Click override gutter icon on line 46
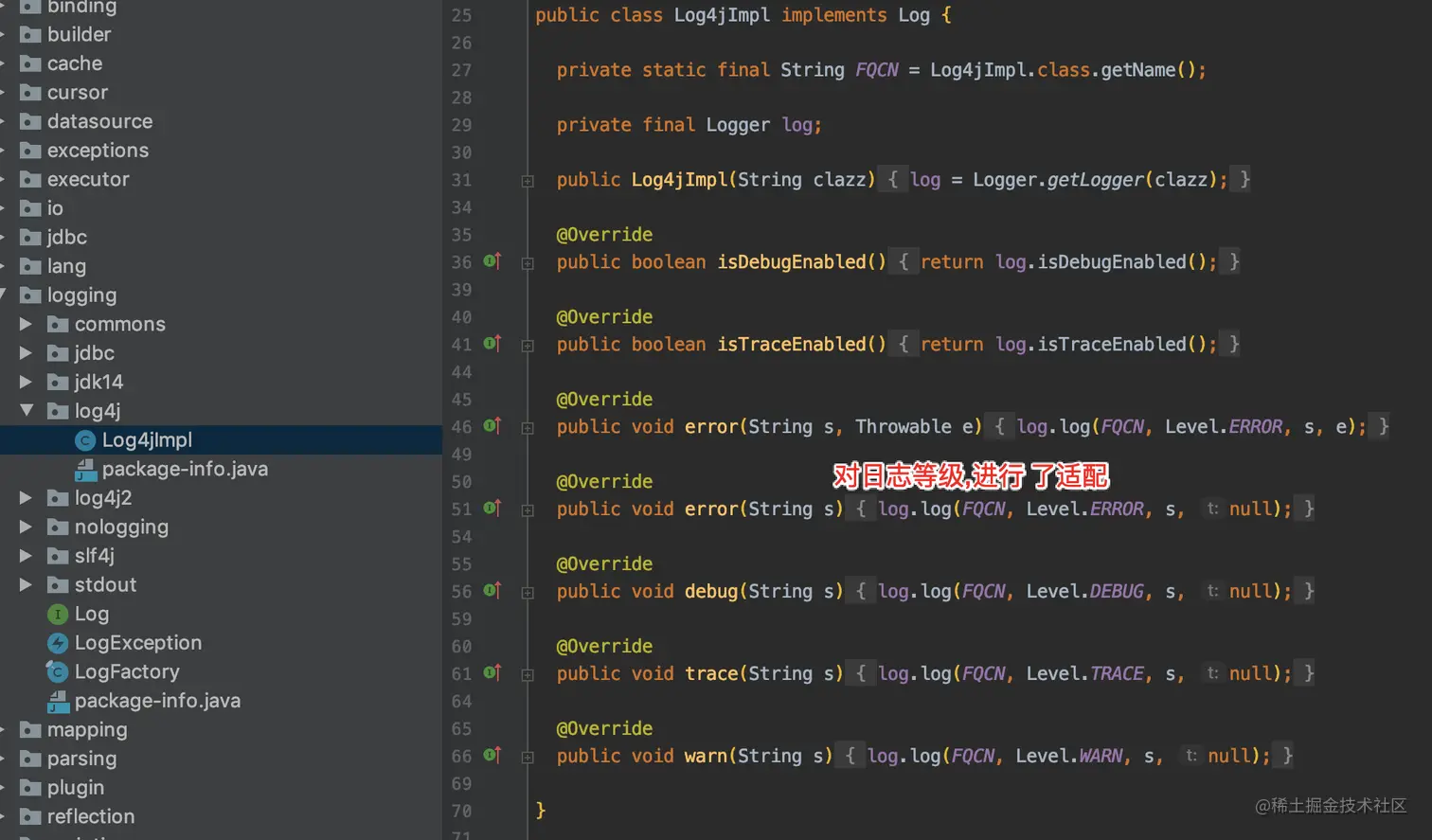1432x840 pixels. tap(492, 426)
